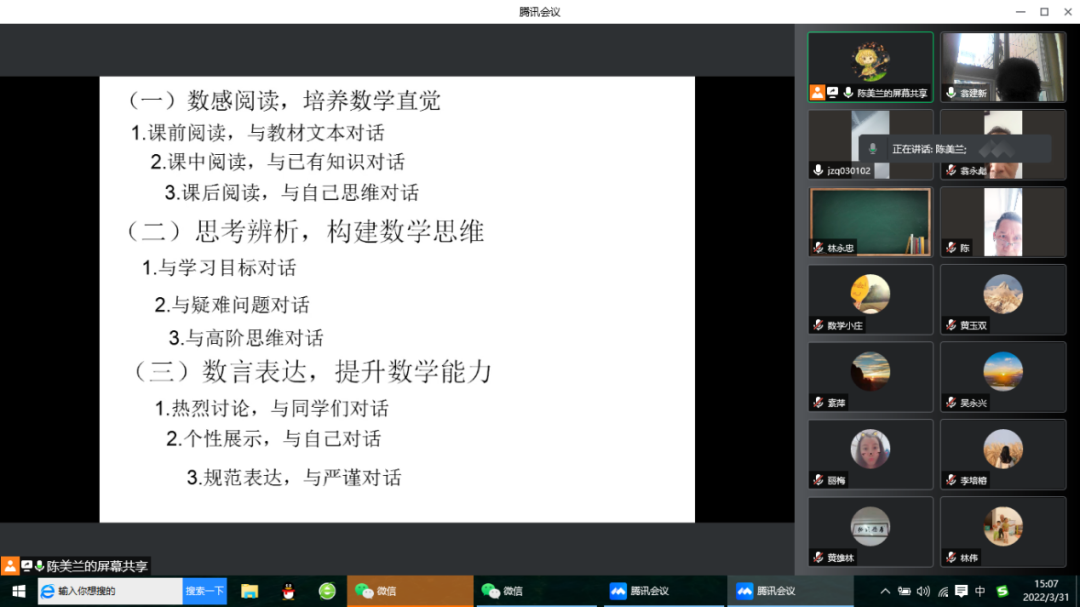Unmute 翁永起's microphone
The image size is (1080, 607).
(x=951, y=168)
